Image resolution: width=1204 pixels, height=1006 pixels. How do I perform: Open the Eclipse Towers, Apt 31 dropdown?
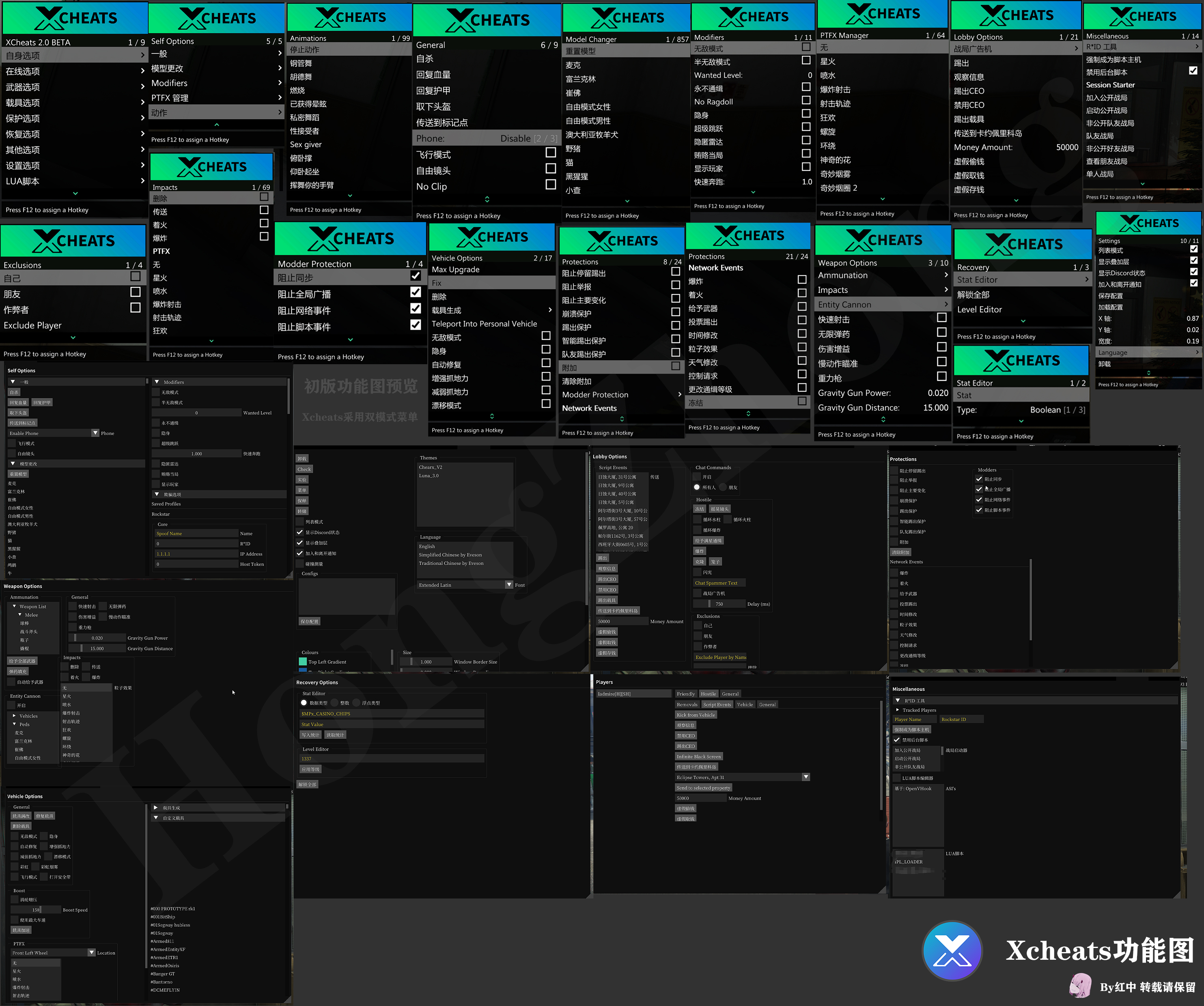click(x=806, y=777)
